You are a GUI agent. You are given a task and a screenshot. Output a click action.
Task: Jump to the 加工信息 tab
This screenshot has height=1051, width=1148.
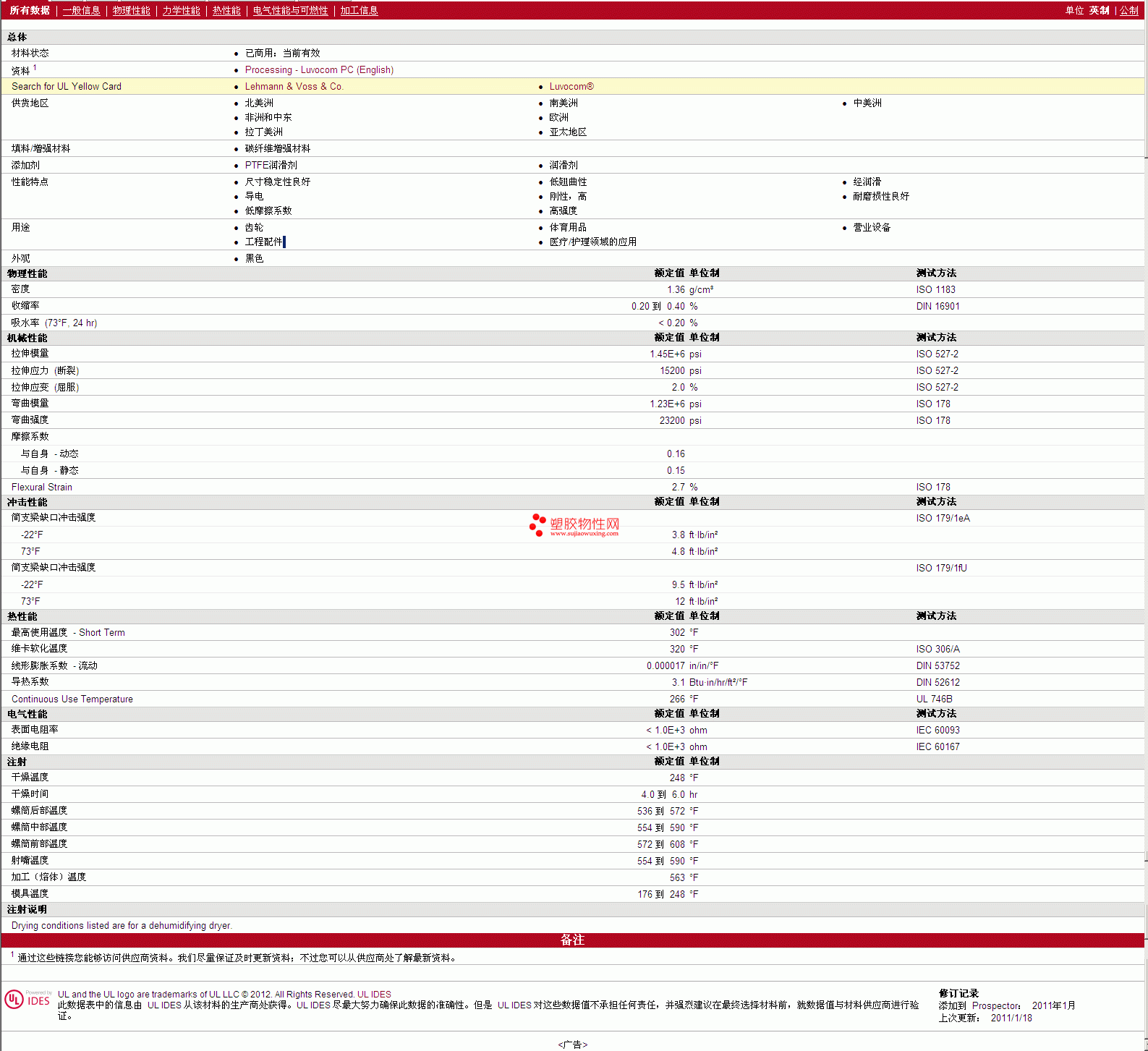click(x=359, y=10)
